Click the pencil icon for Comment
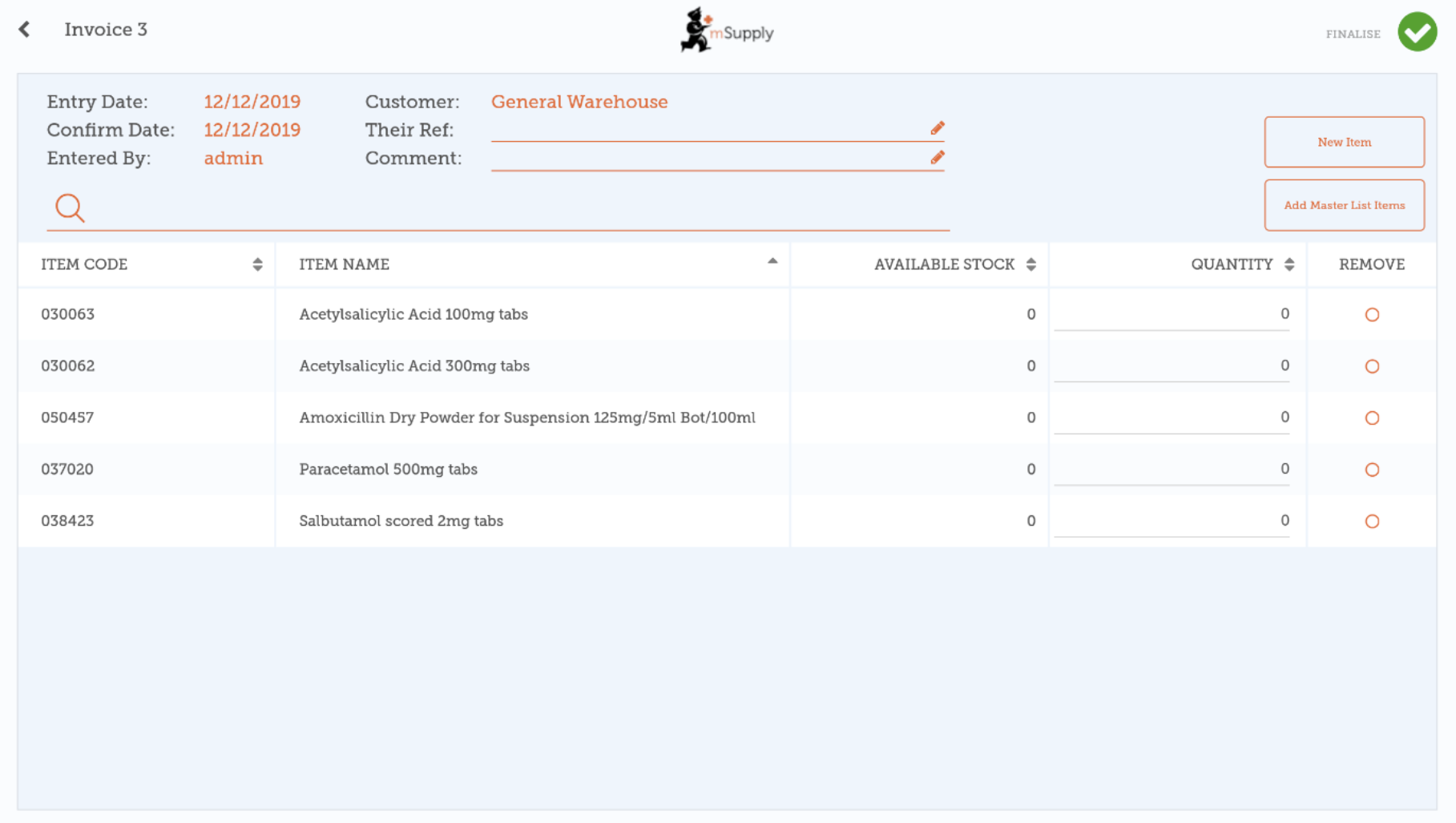 click(937, 157)
